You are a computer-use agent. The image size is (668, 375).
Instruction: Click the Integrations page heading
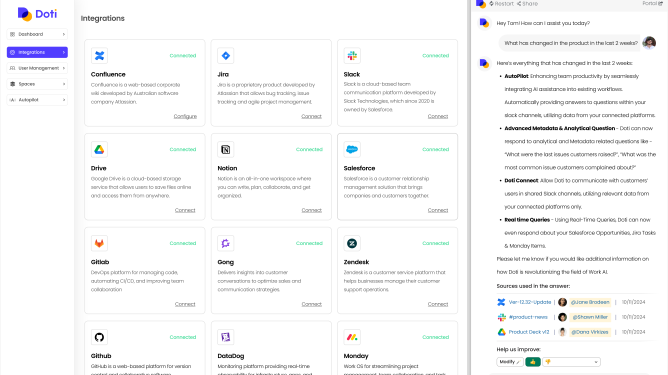pos(103,18)
